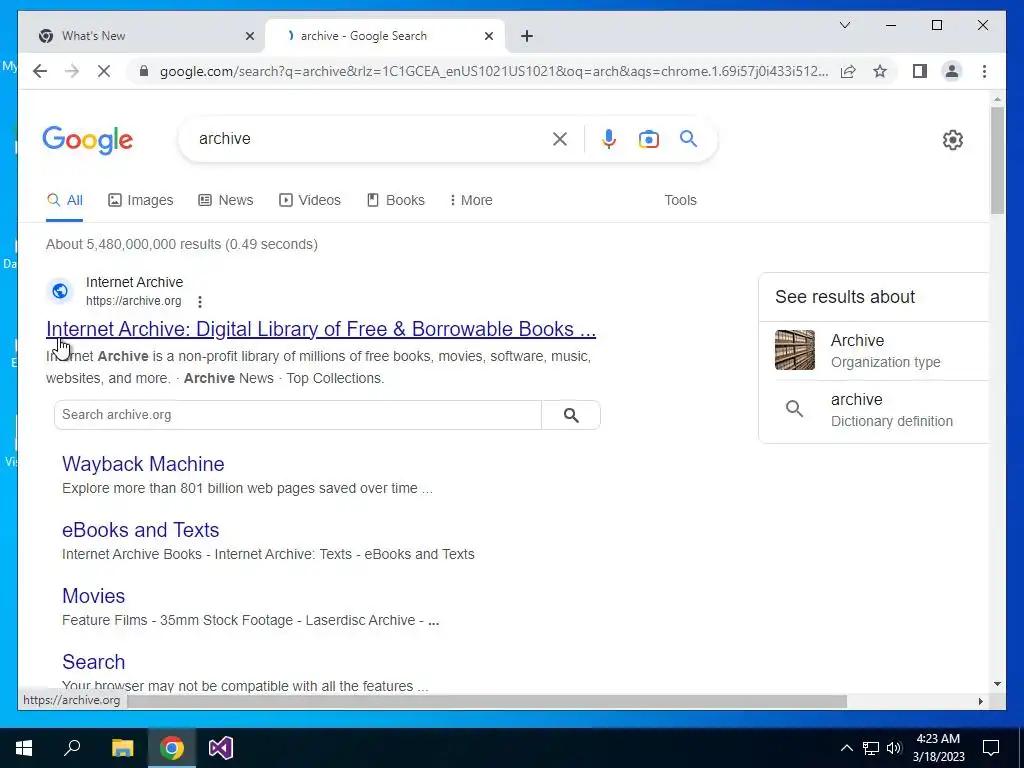Launch Visual Studio from taskbar
This screenshot has width=1024, height=768.
click(x=221, y=748)
